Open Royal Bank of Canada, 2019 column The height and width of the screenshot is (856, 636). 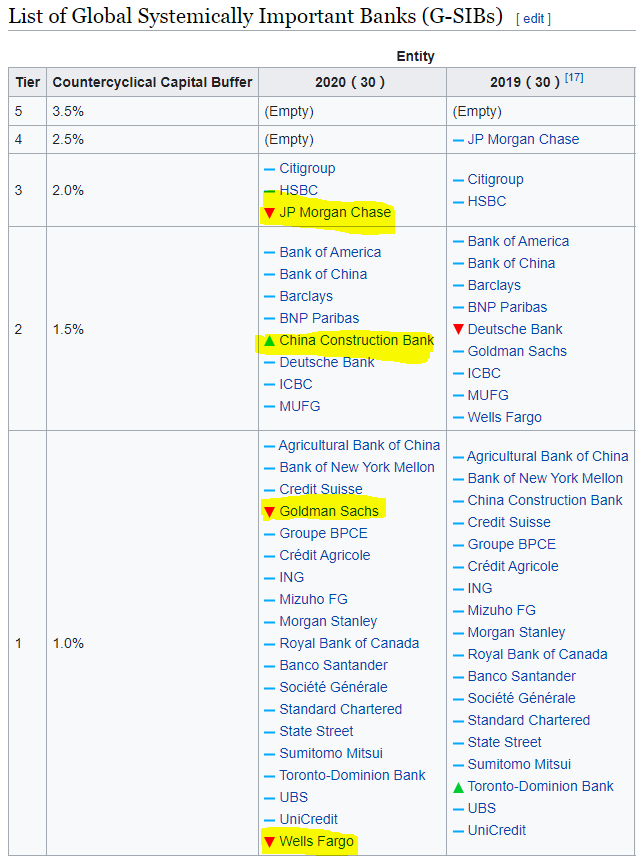(x=538, y=654)
